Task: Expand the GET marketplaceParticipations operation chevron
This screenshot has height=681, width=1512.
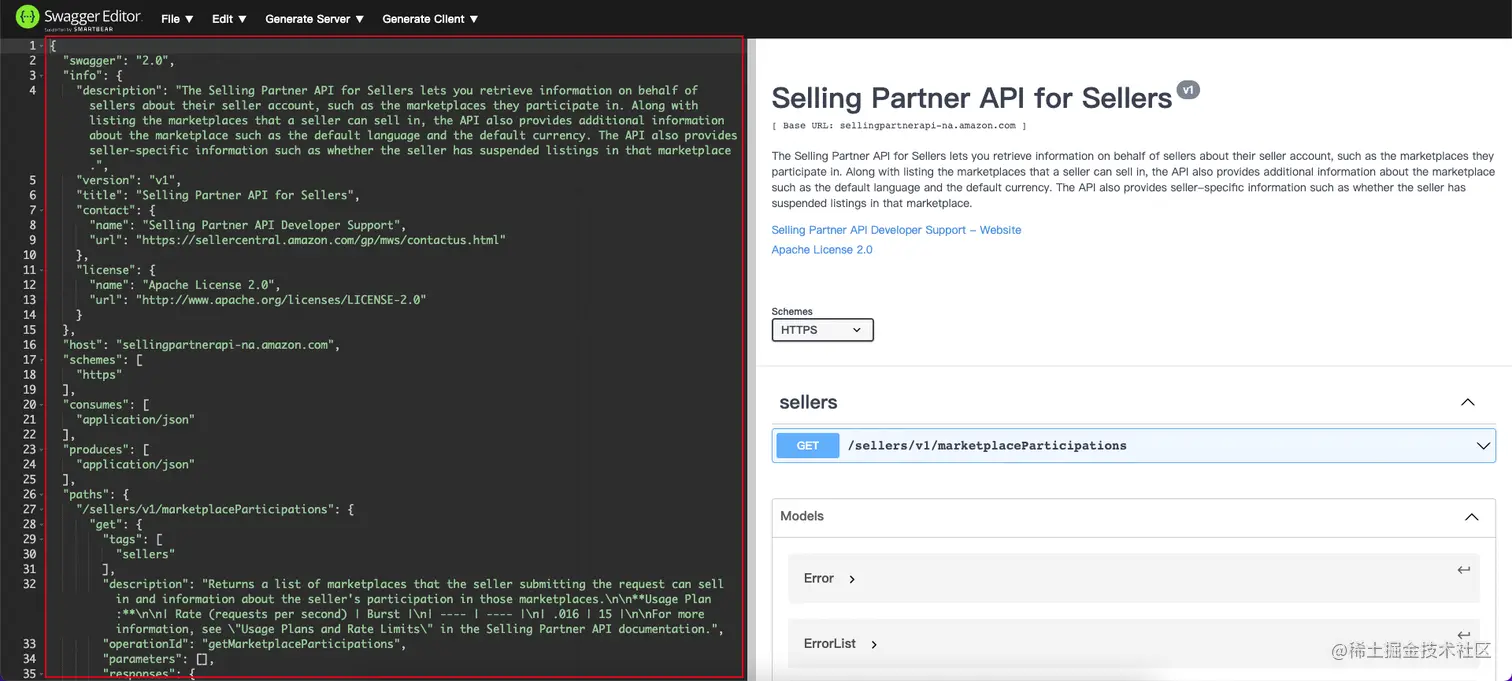Action: [x=1483, y=446]
